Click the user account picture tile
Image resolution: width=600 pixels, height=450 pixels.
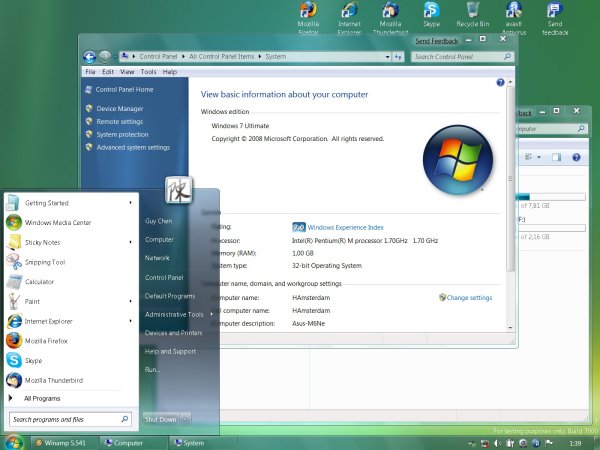178,190
